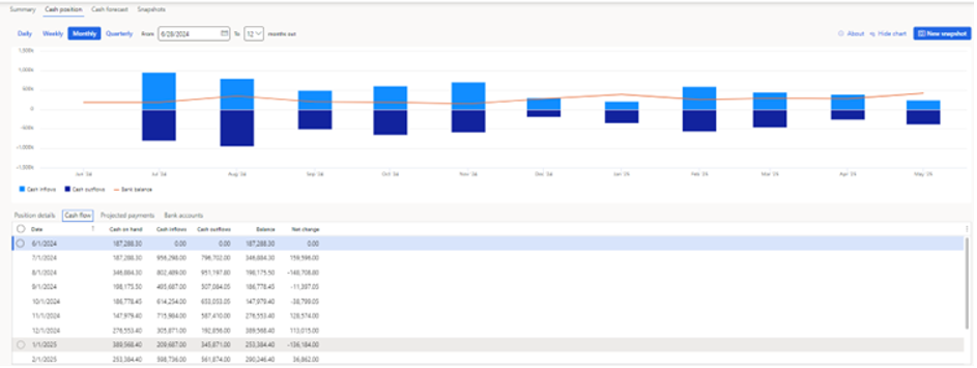977x368 pixels.
Task: Switch chart to Quarterly view
Action: tap(119, 34)
